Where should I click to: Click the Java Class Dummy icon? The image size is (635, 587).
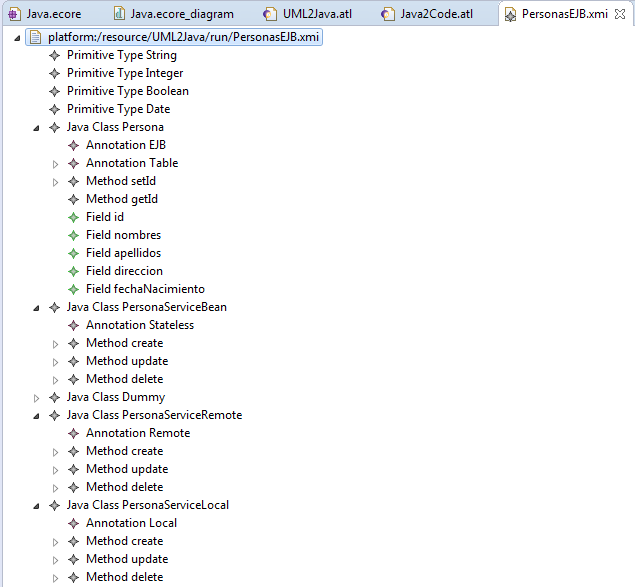pos(54,397)
